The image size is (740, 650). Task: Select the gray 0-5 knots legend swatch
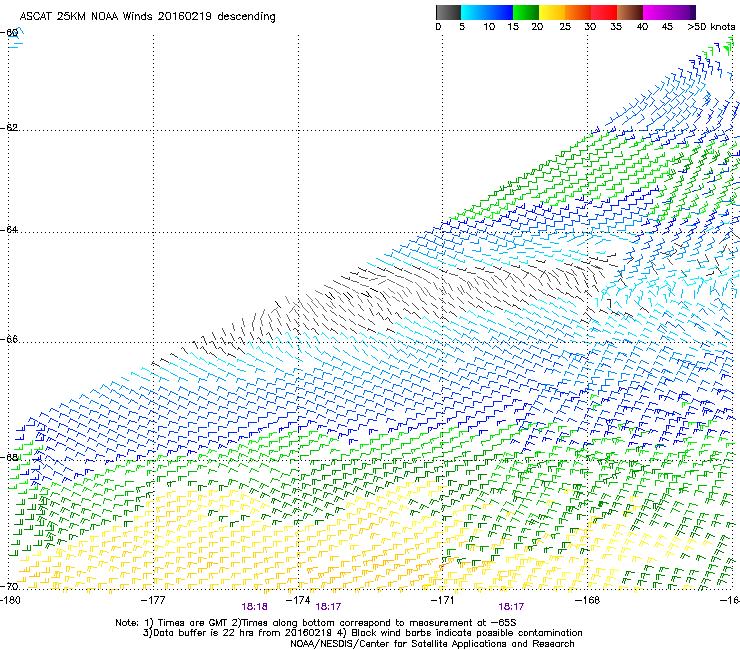click(448, 12)
